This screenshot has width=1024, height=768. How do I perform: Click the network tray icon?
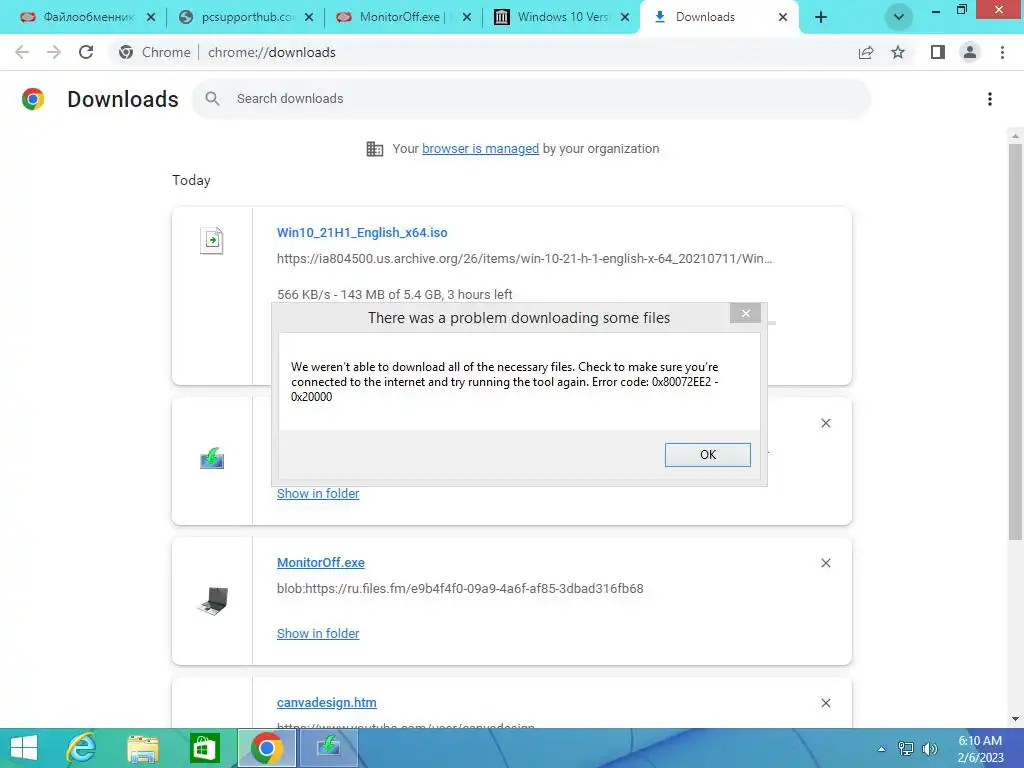tap(906, 748)
